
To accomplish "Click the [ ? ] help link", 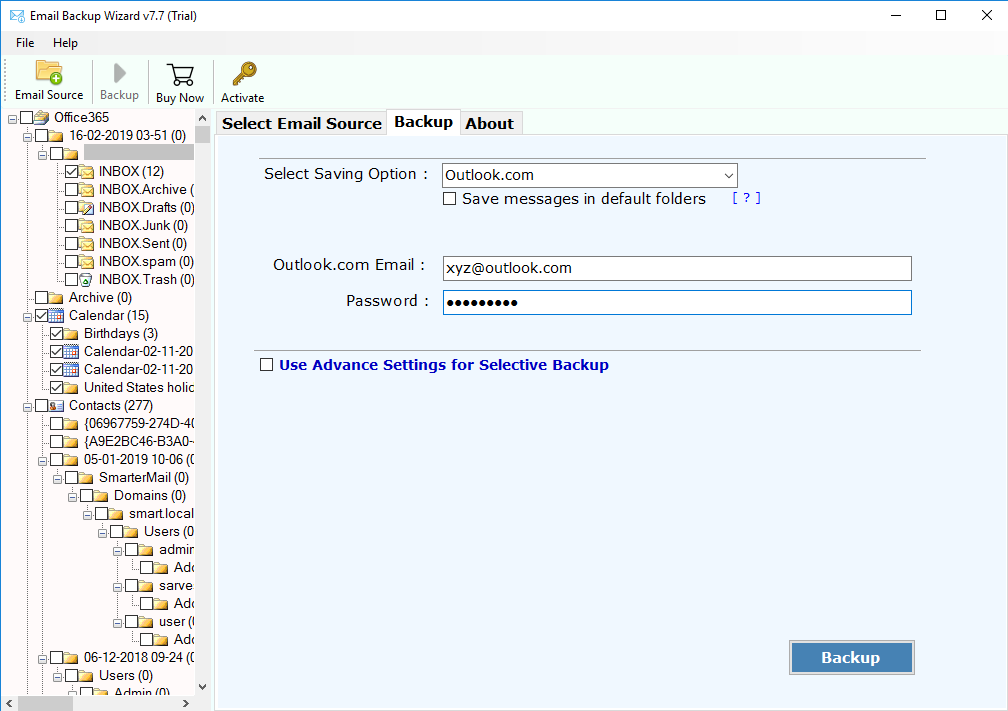I will point(746,198).
